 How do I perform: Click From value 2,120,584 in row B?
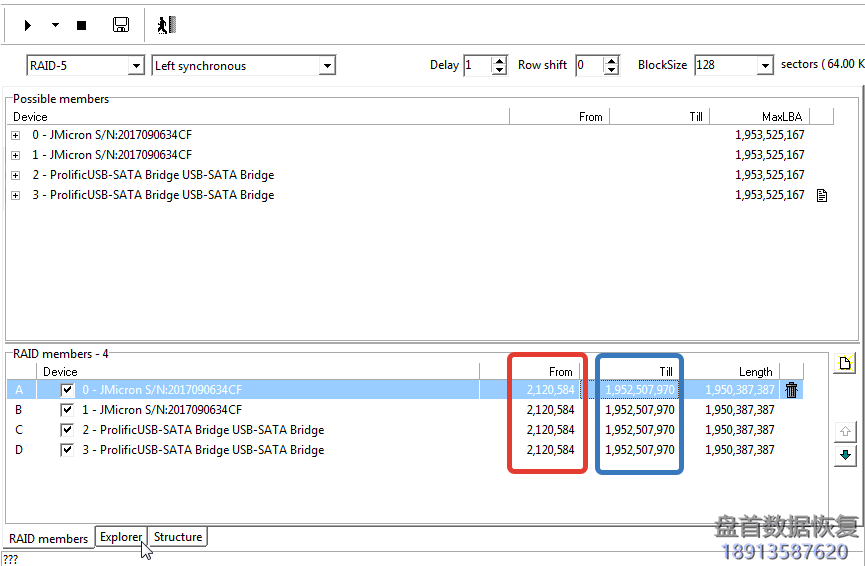click(550, 410)
